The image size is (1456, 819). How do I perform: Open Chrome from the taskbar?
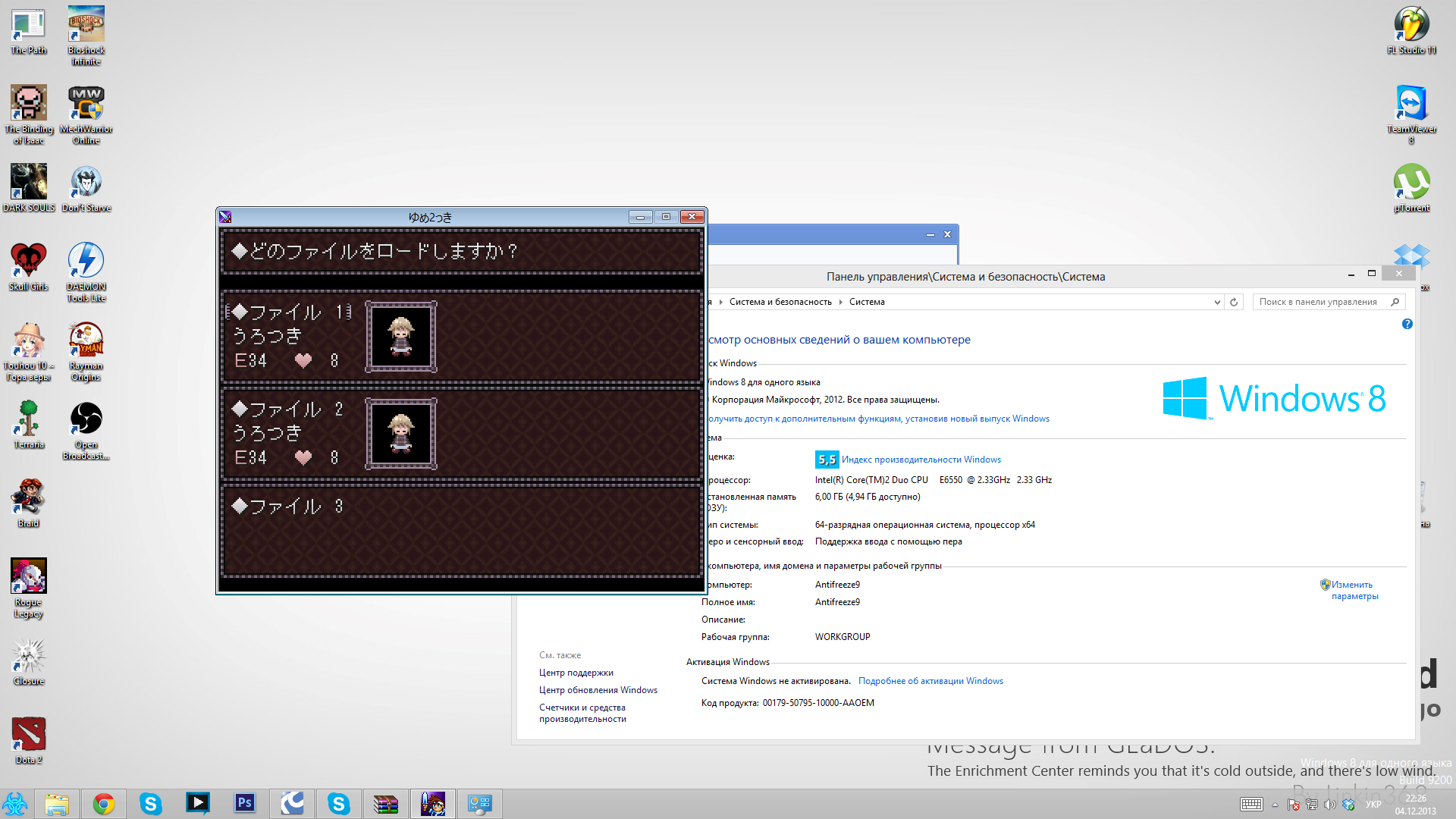[x=104, y=804]
